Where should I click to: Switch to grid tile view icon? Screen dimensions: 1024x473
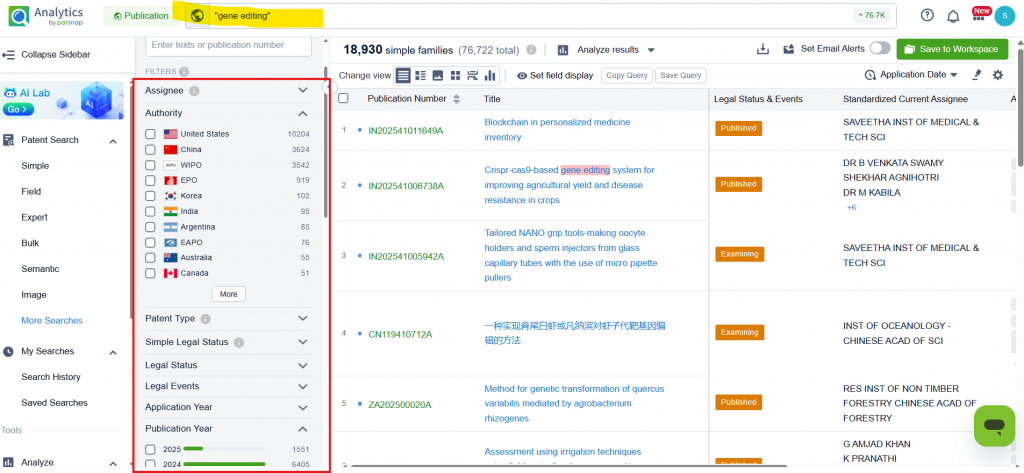[455, 76]
